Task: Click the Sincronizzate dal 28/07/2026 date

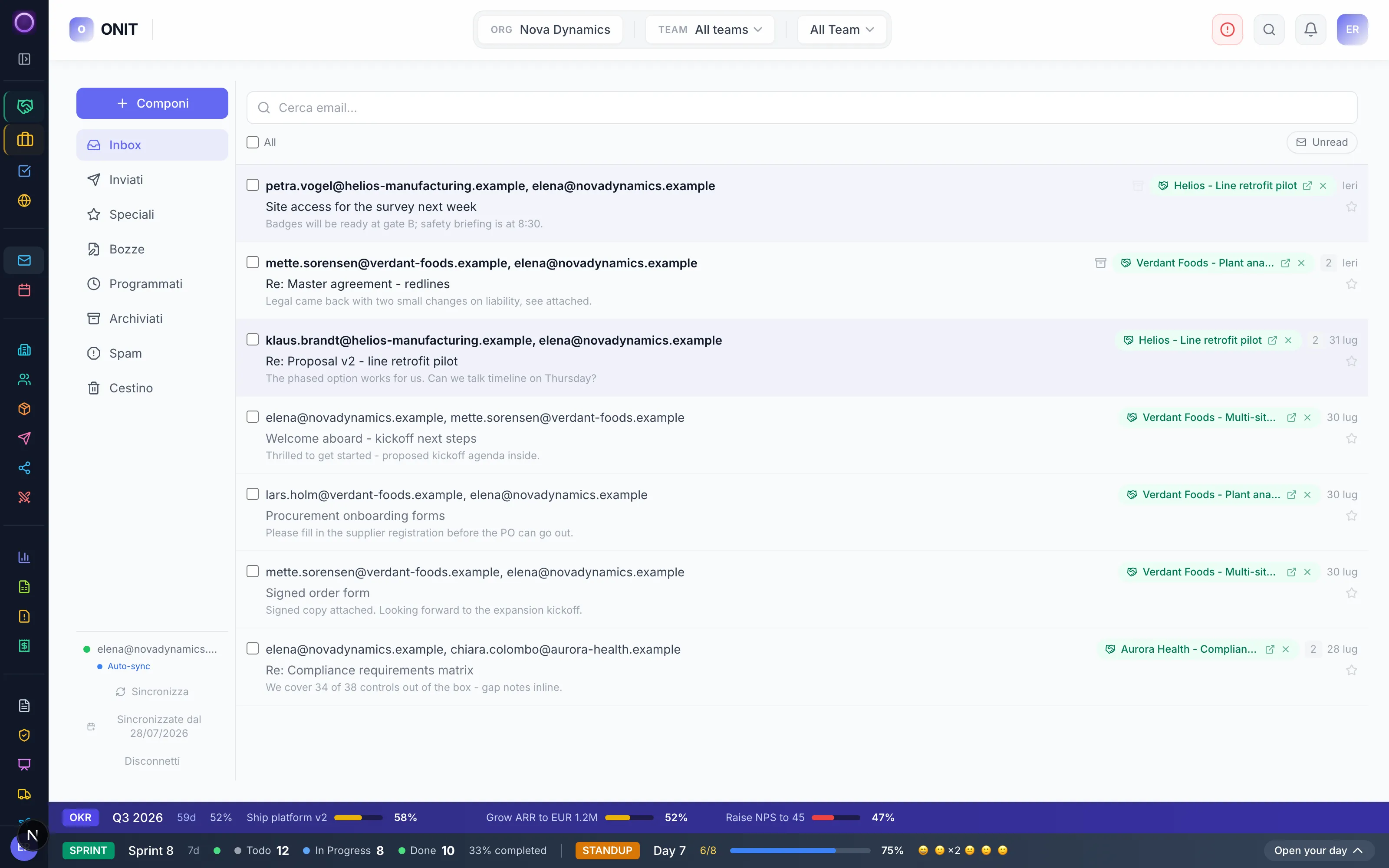Action: (x=152, y=726)
